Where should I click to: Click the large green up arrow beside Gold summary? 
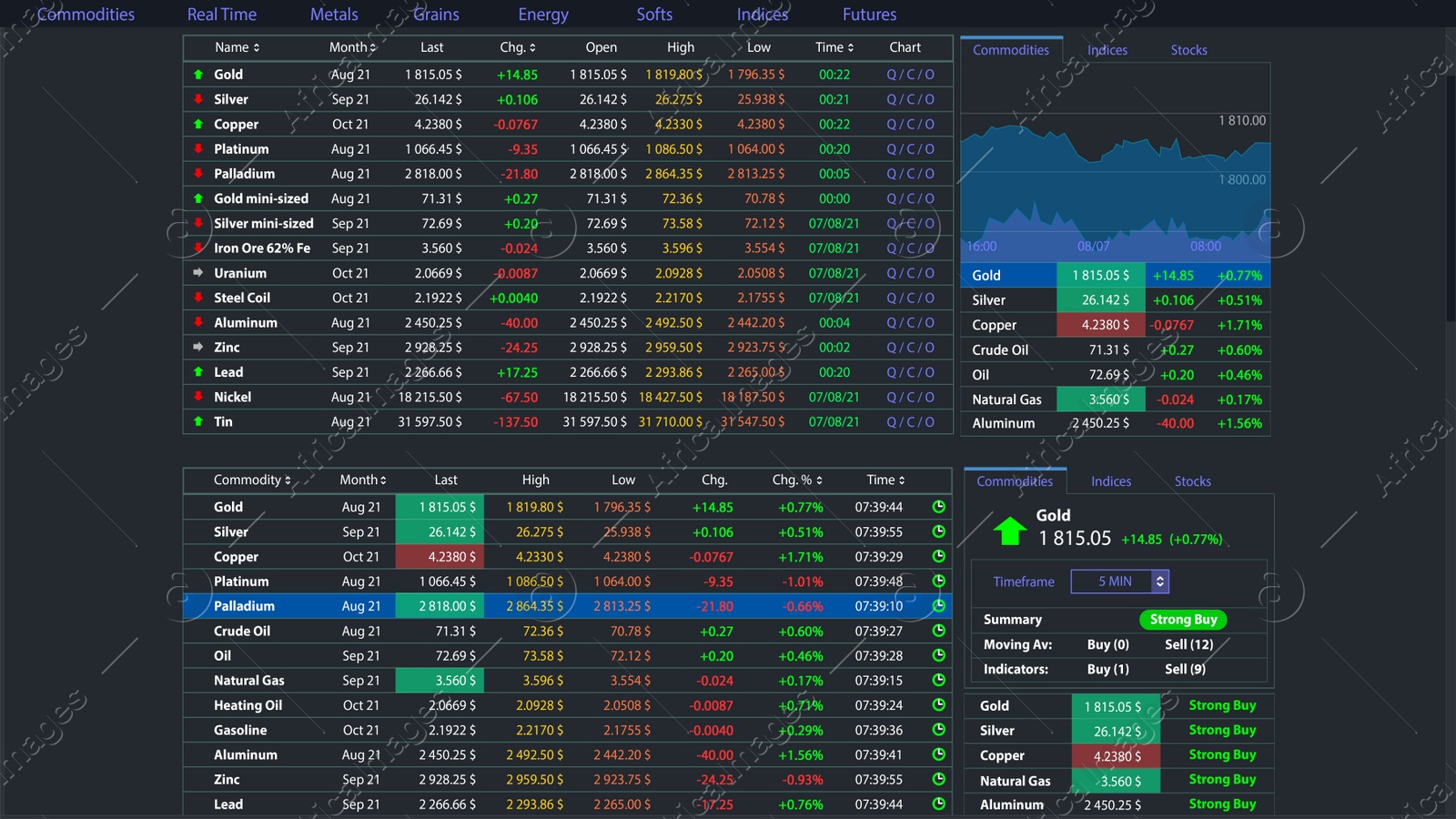tap(1009, 531)
